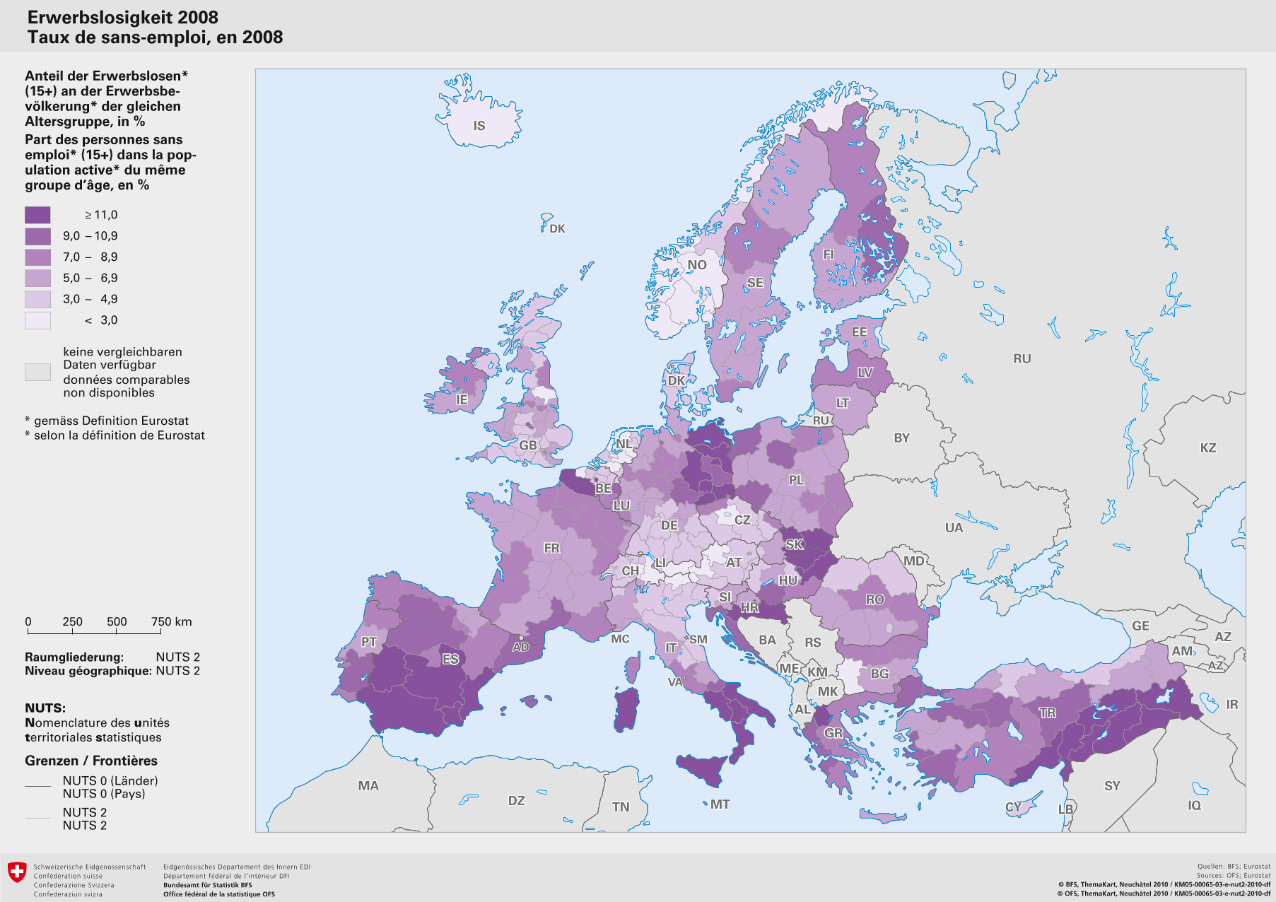Click the GB label on Great Britain
Screen dimensions: 1276x902
click(528, 446)
